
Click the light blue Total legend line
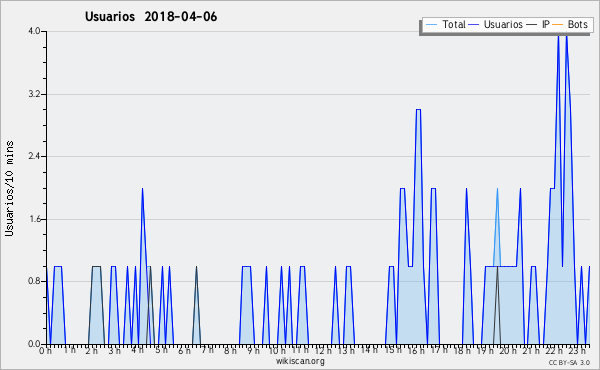431,25
